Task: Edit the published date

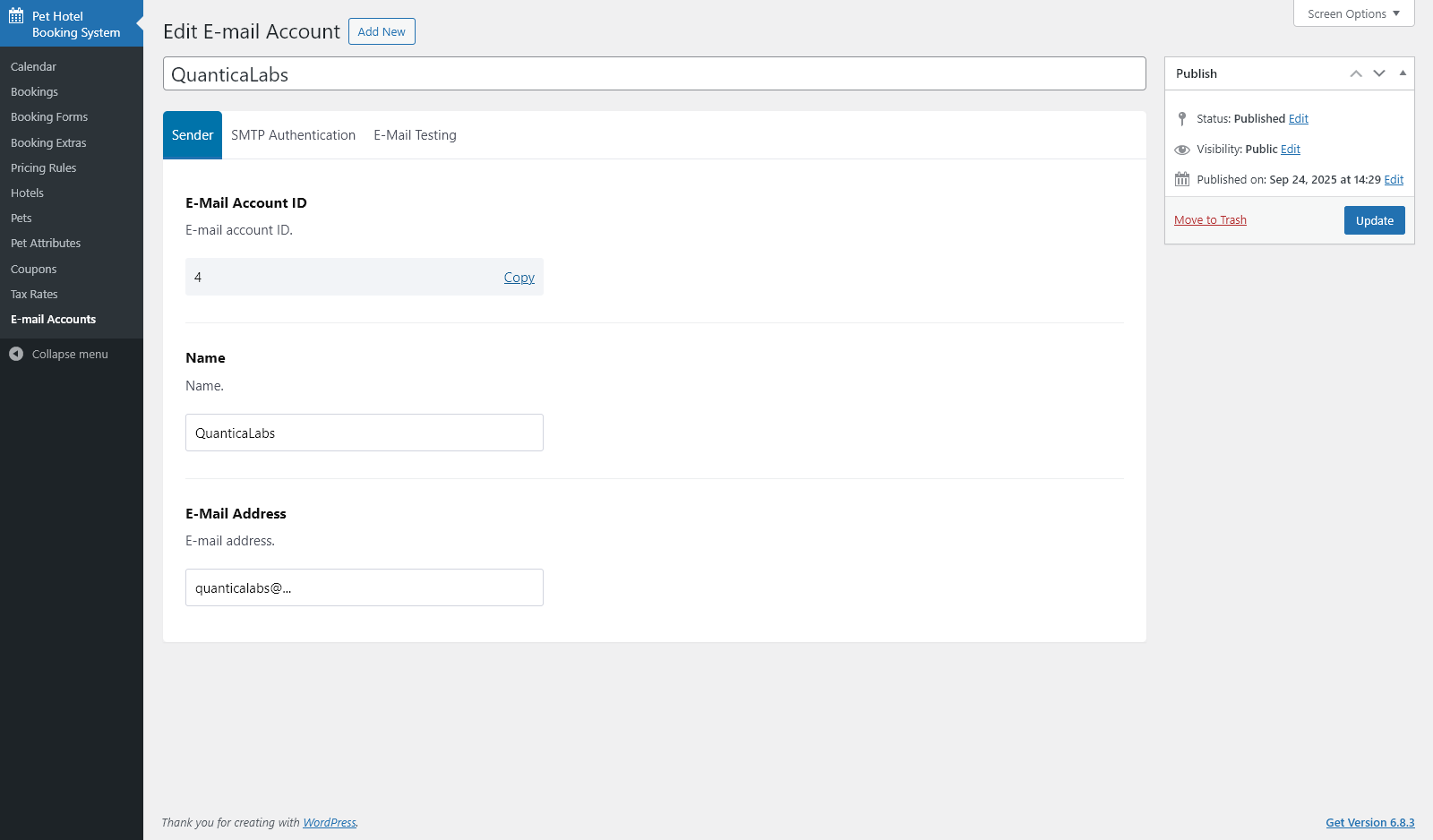Action: pyautogui.click(x=1394, y=180)
